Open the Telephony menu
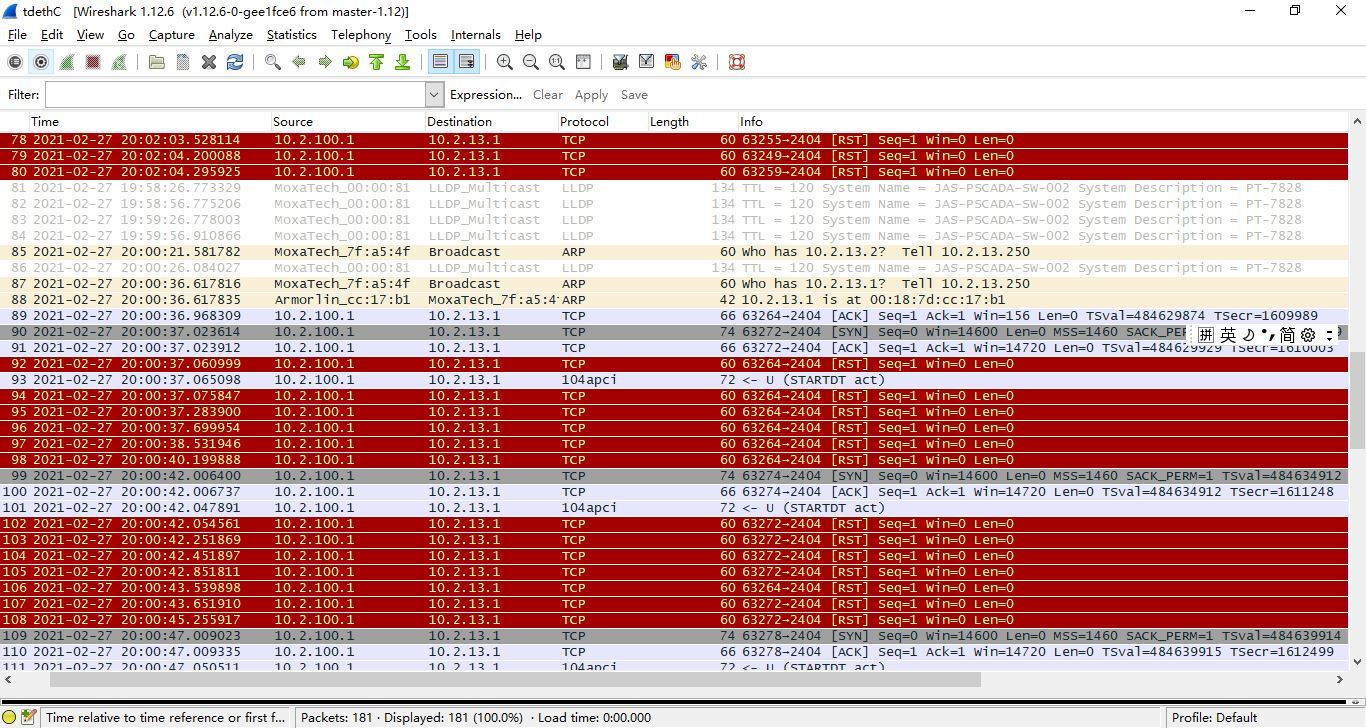This screenshot has width=1366, height=728. 361,34
